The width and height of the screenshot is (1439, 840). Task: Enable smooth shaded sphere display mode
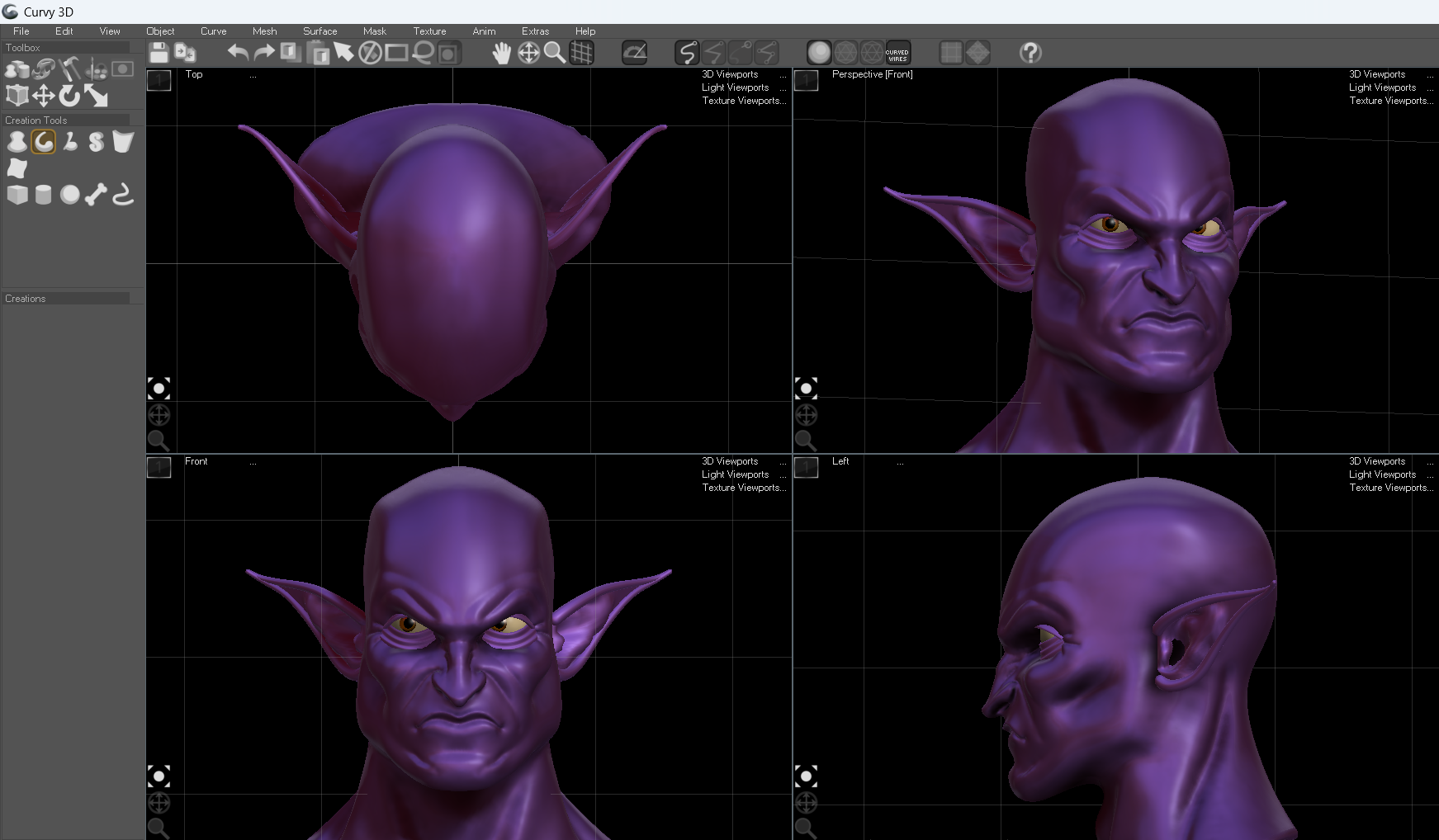(x=819, y=53)
